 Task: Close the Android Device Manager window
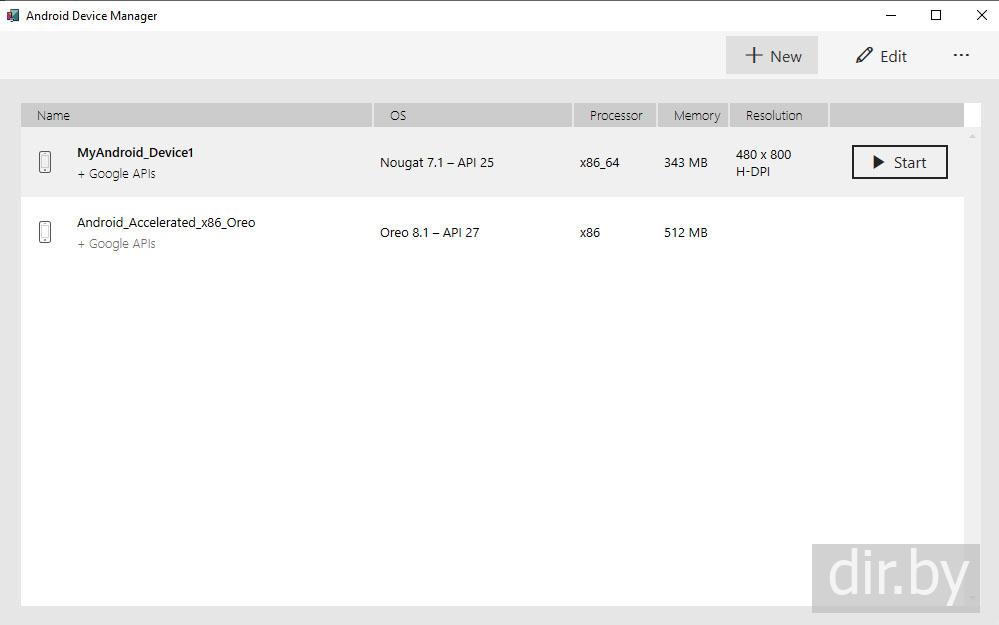click(x=982, y=15)
